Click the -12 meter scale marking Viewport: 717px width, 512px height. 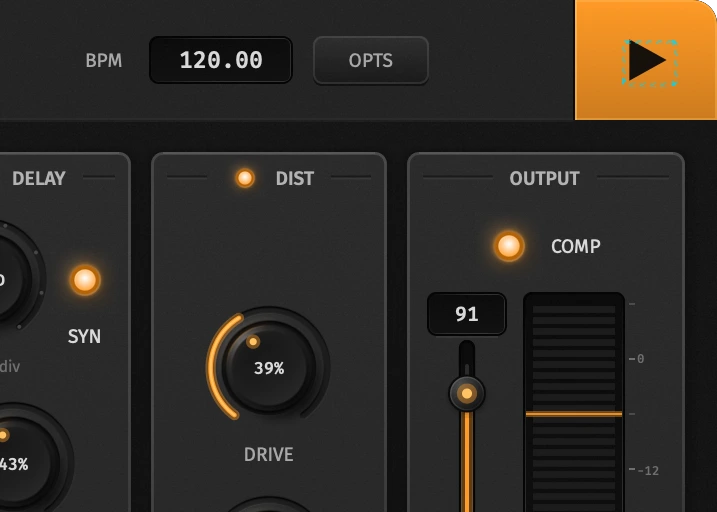pos(647,470)
